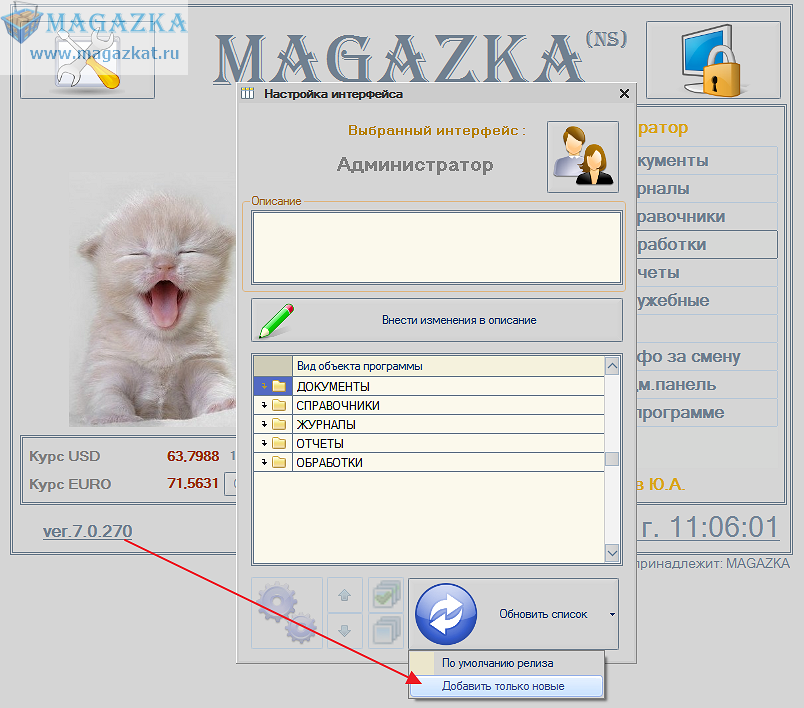Click the gears settings button

287,613
